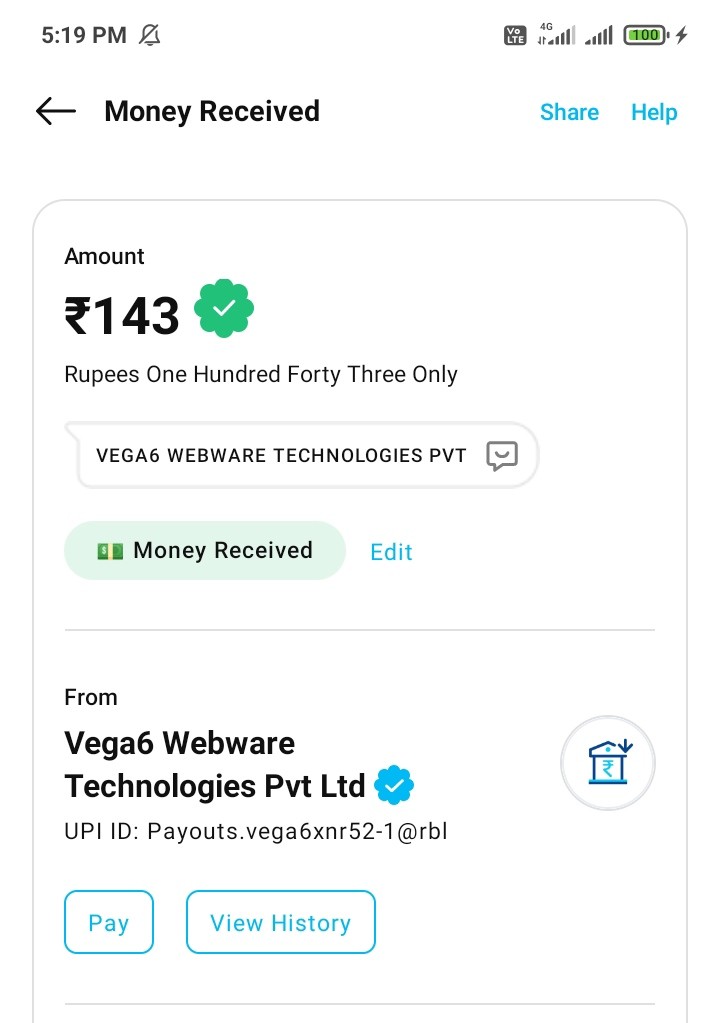The width and height of the screenshot is (720, 1023).
Task: Tap the back arrow icon
Action: (56, 111)
